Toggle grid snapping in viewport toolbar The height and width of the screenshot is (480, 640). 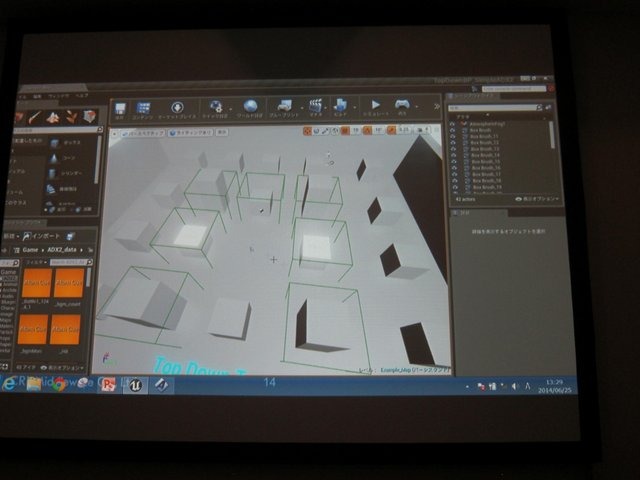(x=345, y=130)
